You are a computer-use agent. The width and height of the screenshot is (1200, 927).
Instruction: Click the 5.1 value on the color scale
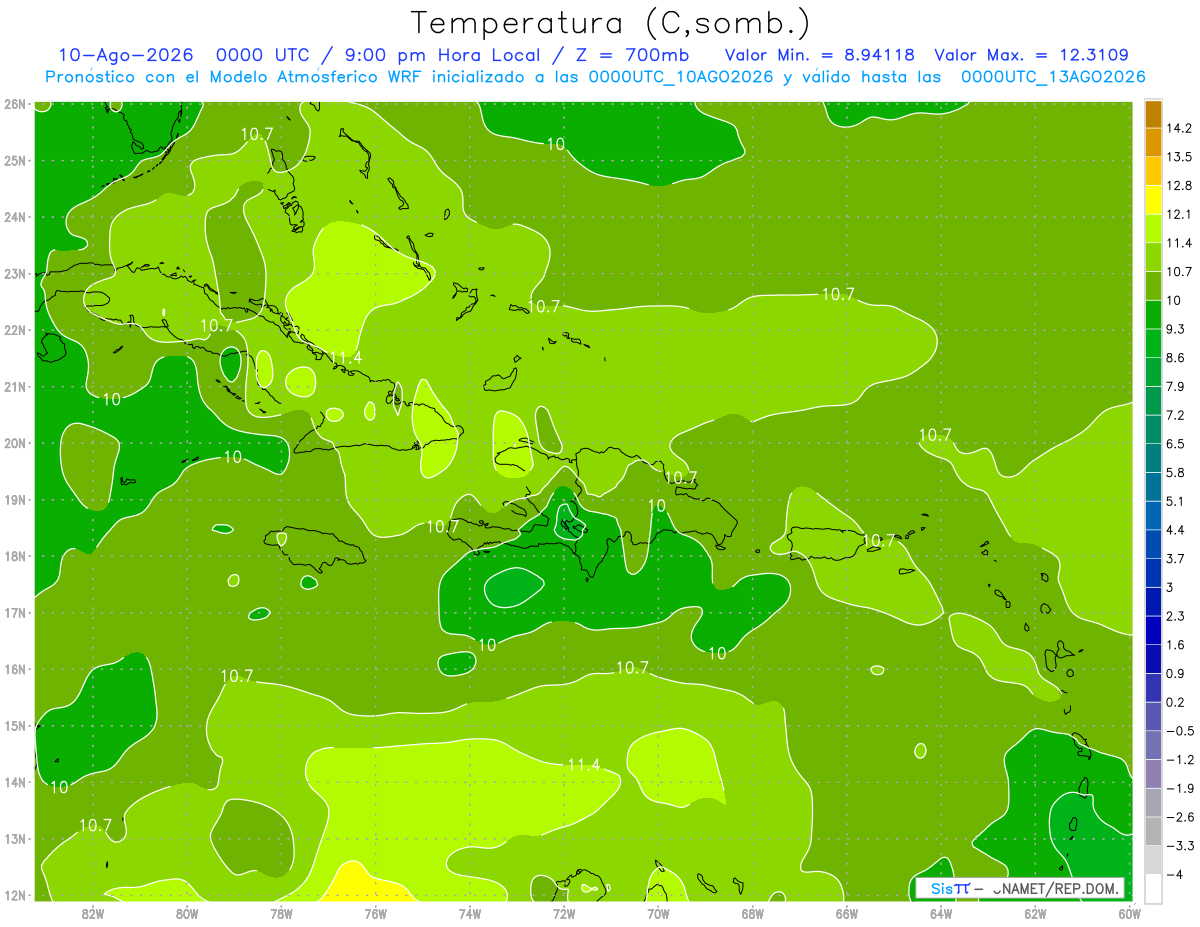1177,501
